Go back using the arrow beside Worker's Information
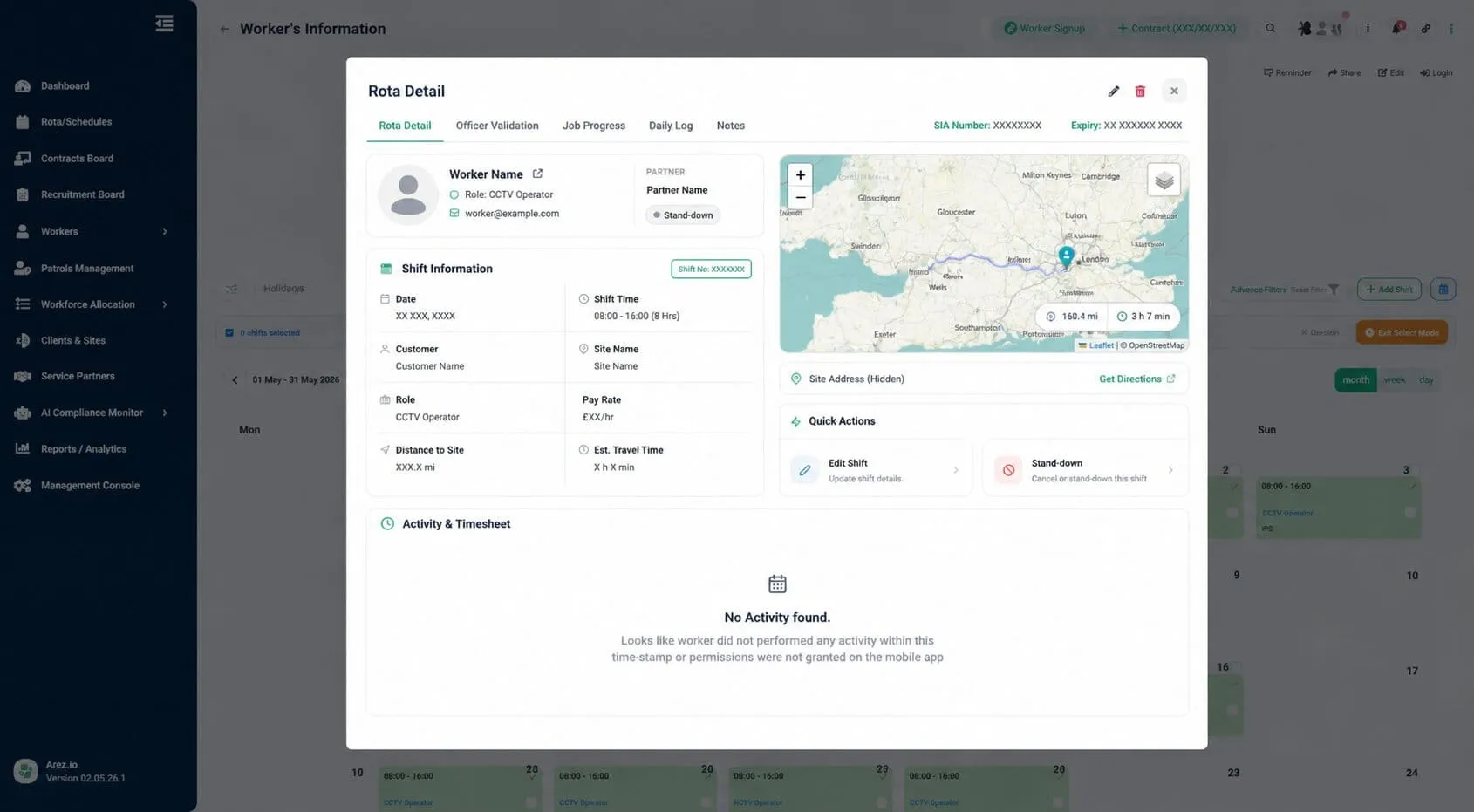The image size is (1474, 812). point(225,29)
